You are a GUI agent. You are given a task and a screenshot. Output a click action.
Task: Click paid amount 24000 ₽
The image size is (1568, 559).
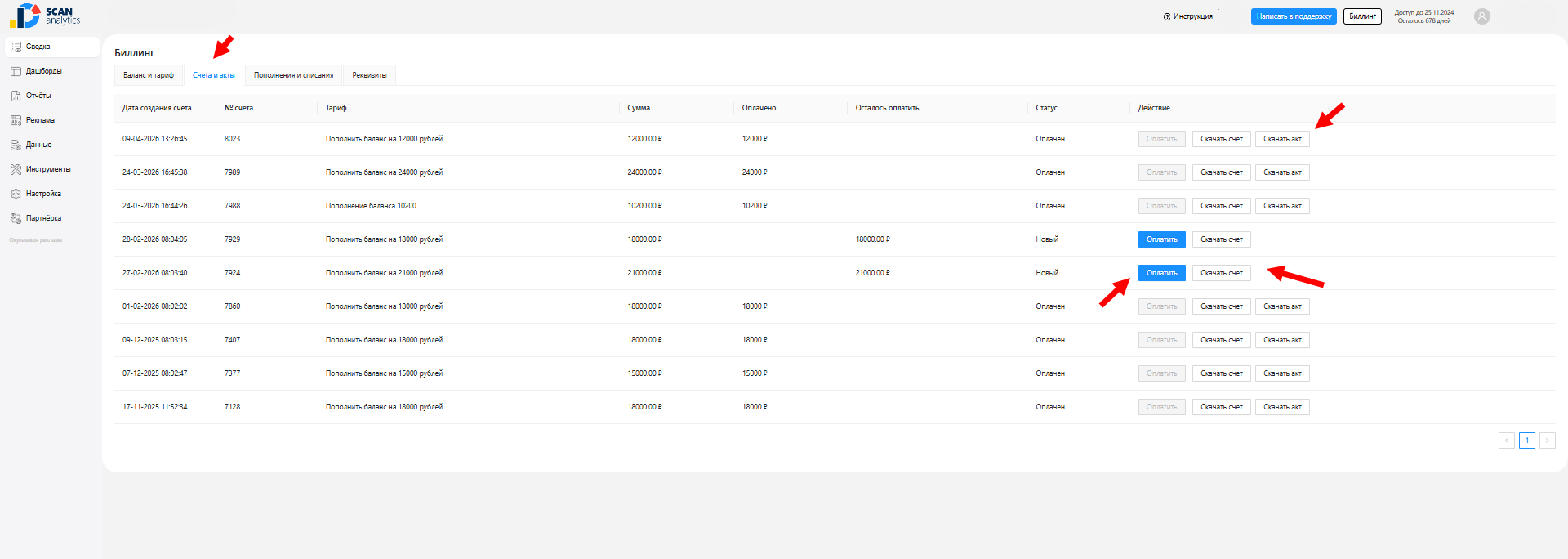point(755,172)
